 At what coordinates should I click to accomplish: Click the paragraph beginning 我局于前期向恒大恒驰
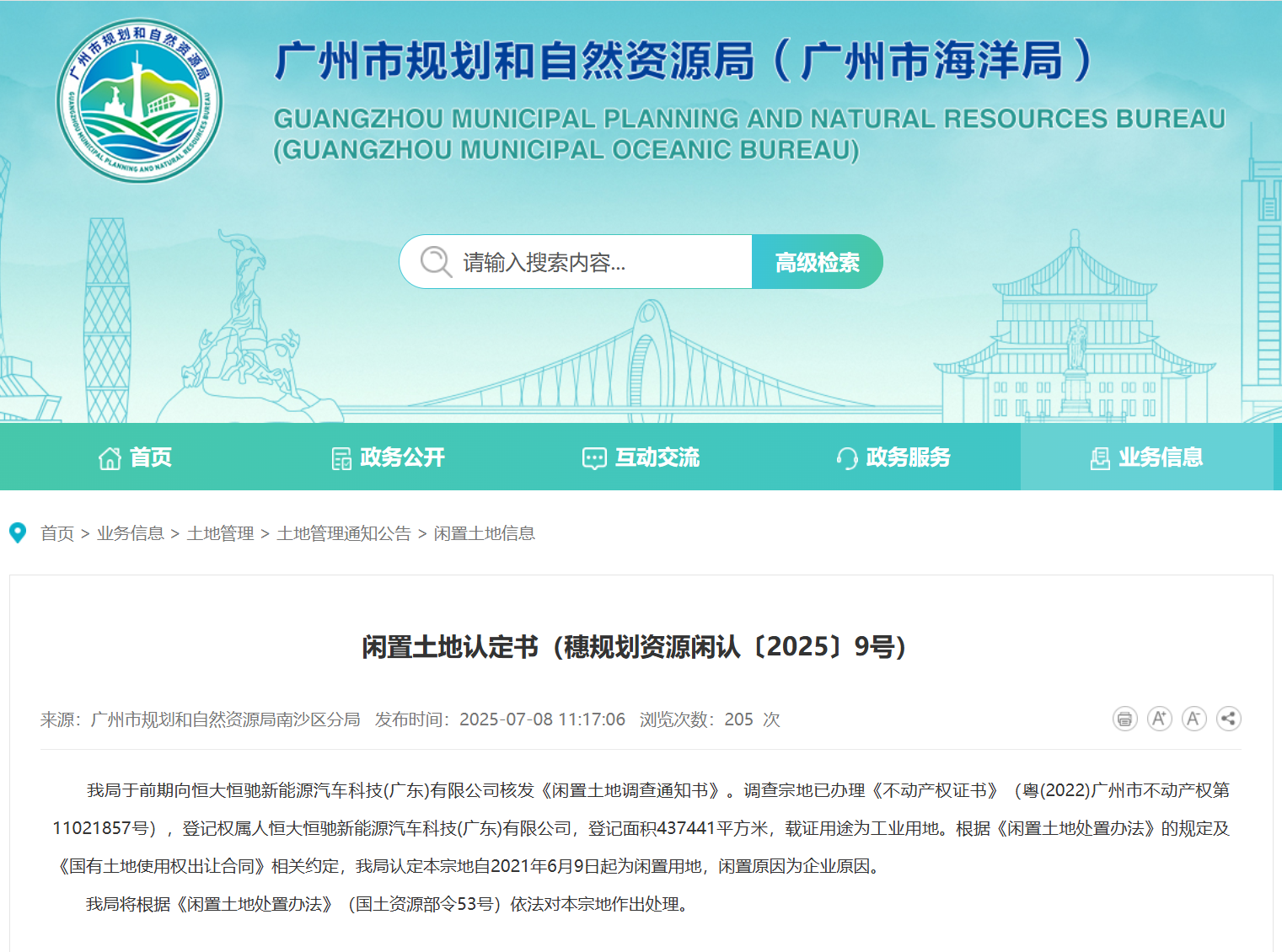(x=641, y=828)
